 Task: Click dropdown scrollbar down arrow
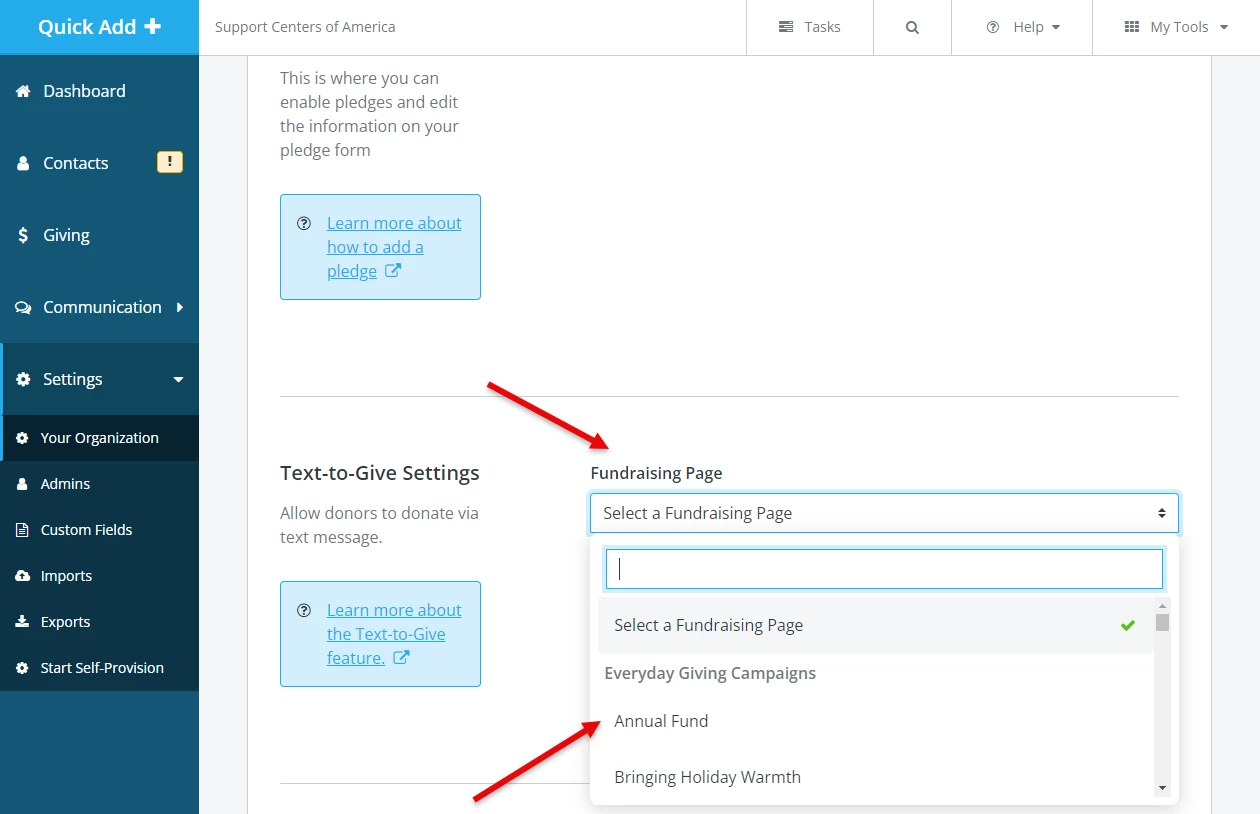1162,789
